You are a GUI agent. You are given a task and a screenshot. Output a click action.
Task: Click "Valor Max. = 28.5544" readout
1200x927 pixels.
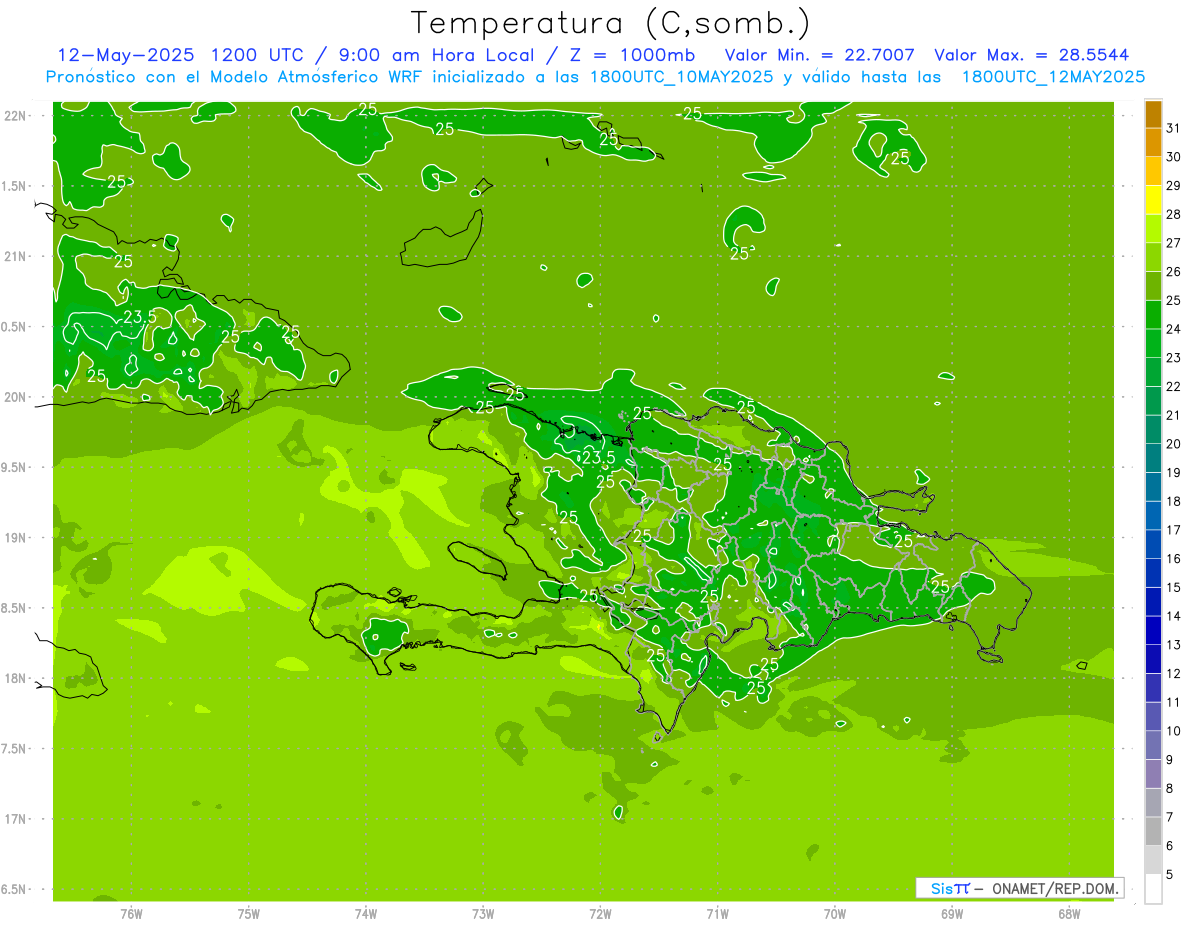[x=1032, y=55]
